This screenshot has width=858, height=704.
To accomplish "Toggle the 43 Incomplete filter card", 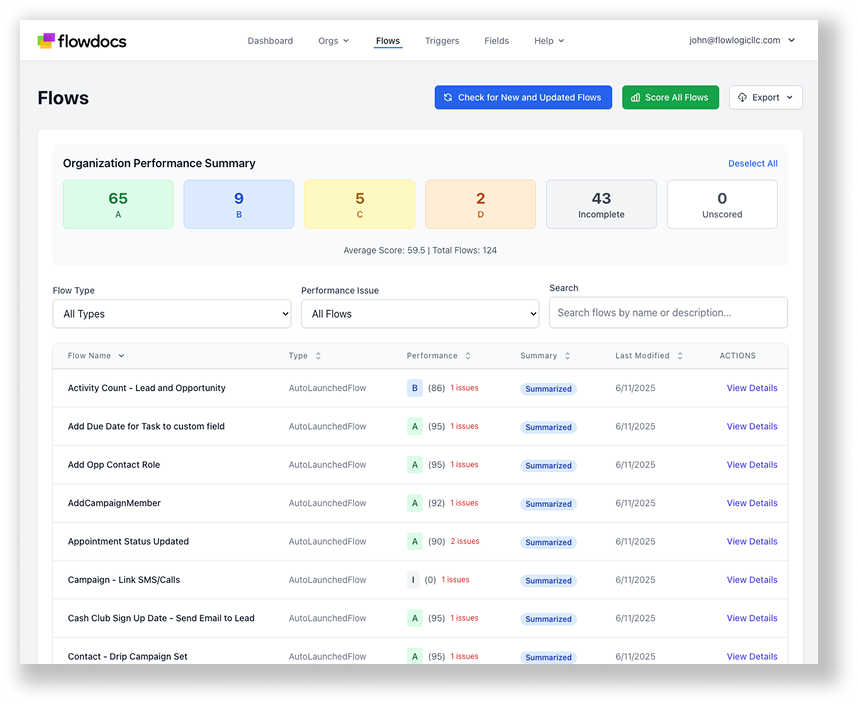I will [601, 204].
